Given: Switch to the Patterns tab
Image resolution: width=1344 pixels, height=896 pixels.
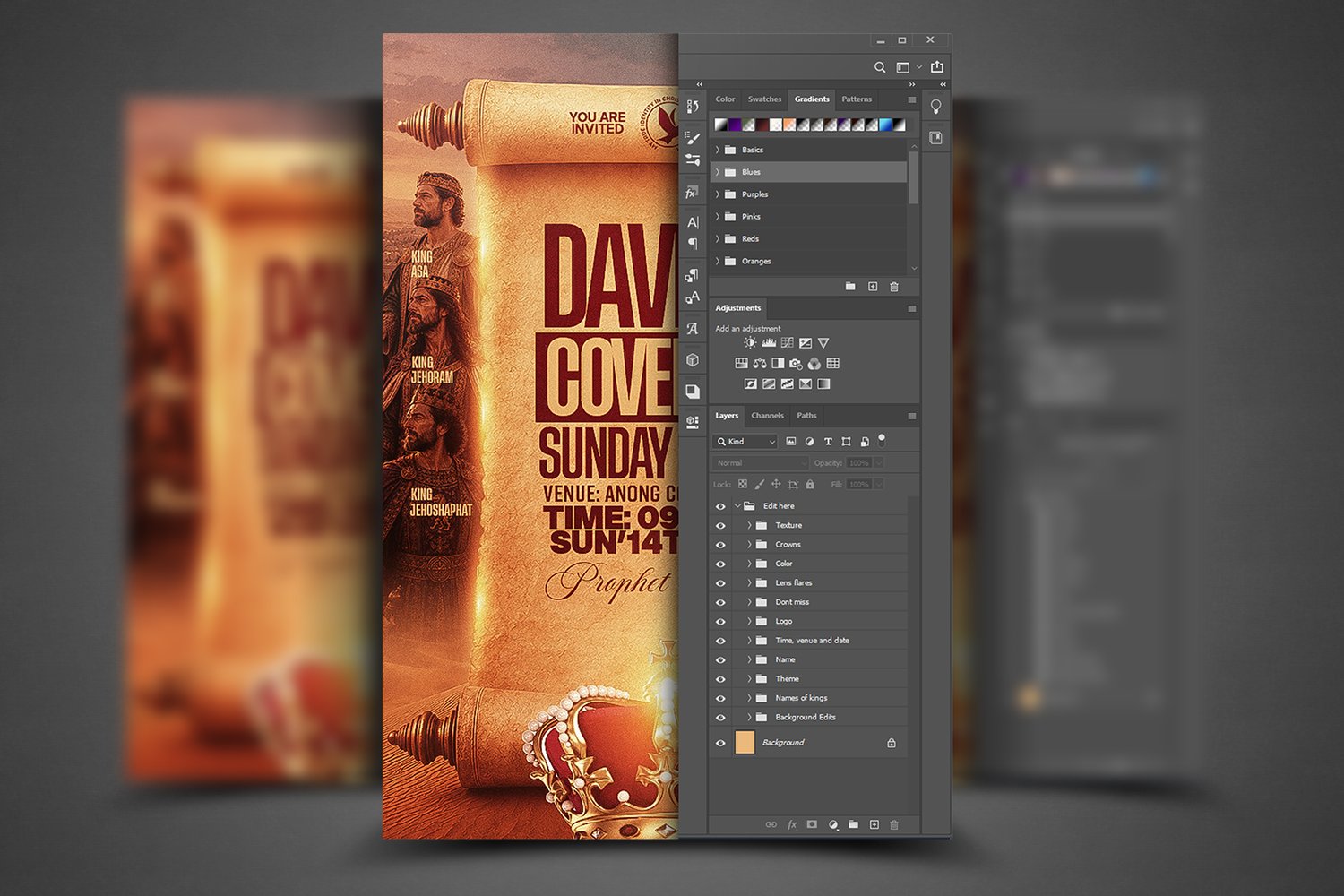Looking at the screenshot, I should click(x=857, y=99).
